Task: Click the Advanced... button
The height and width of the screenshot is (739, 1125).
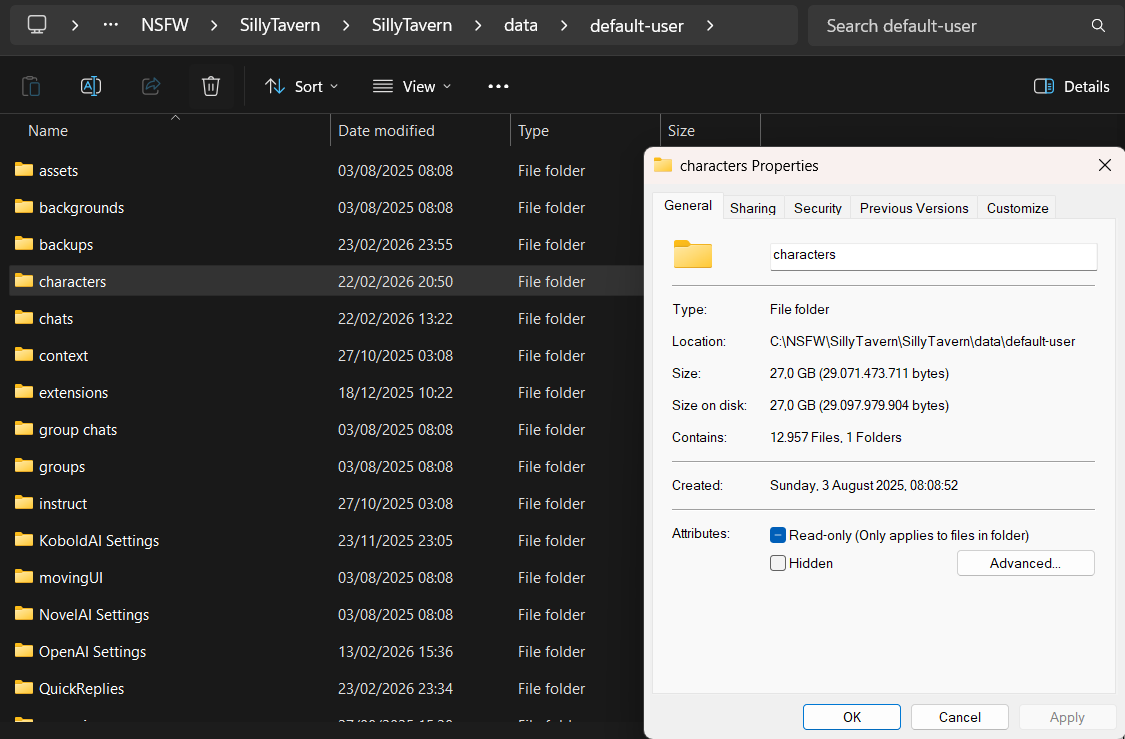Action: [x=1025, y=563]
